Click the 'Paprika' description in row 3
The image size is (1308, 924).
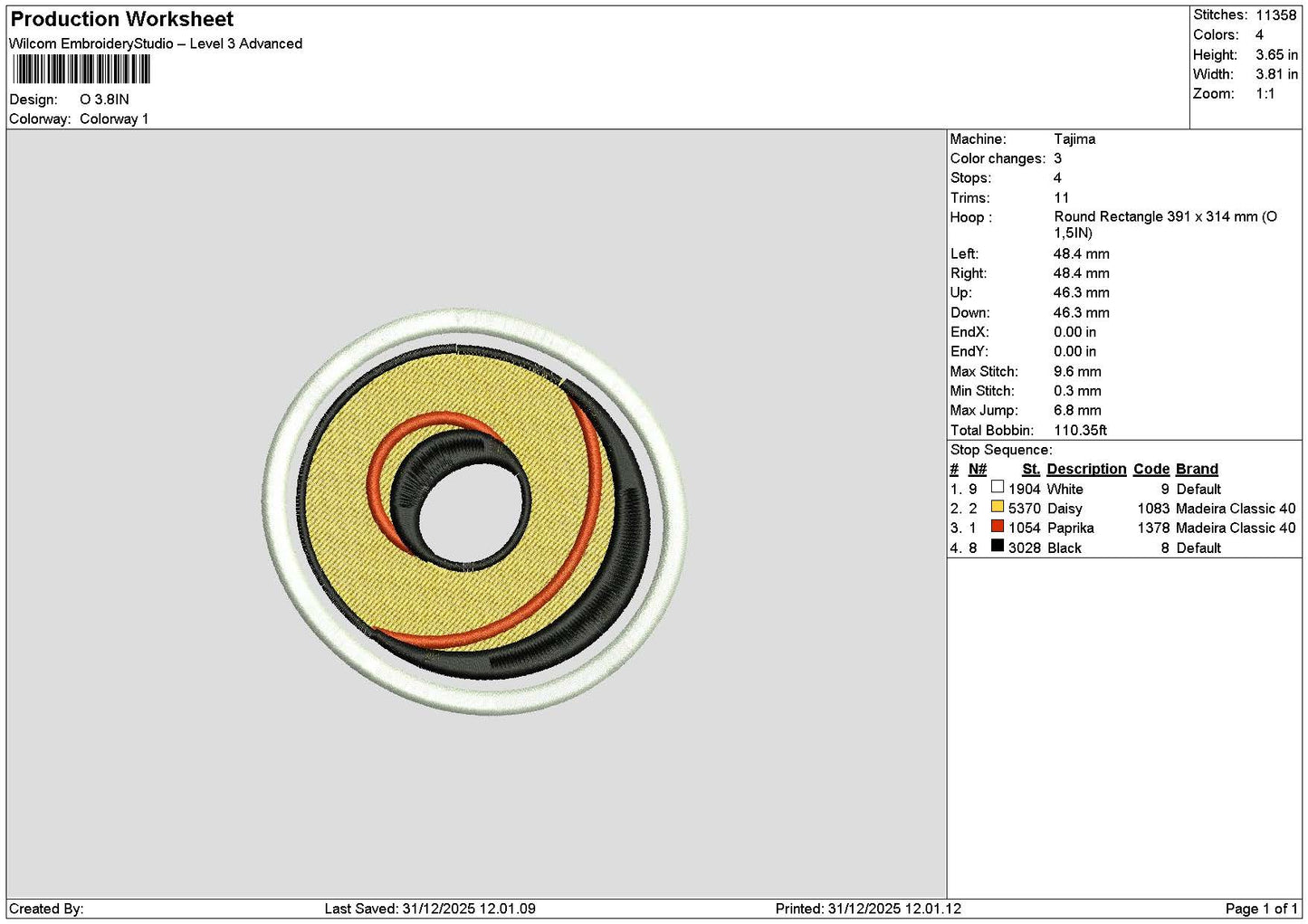tap(1070, 529)
